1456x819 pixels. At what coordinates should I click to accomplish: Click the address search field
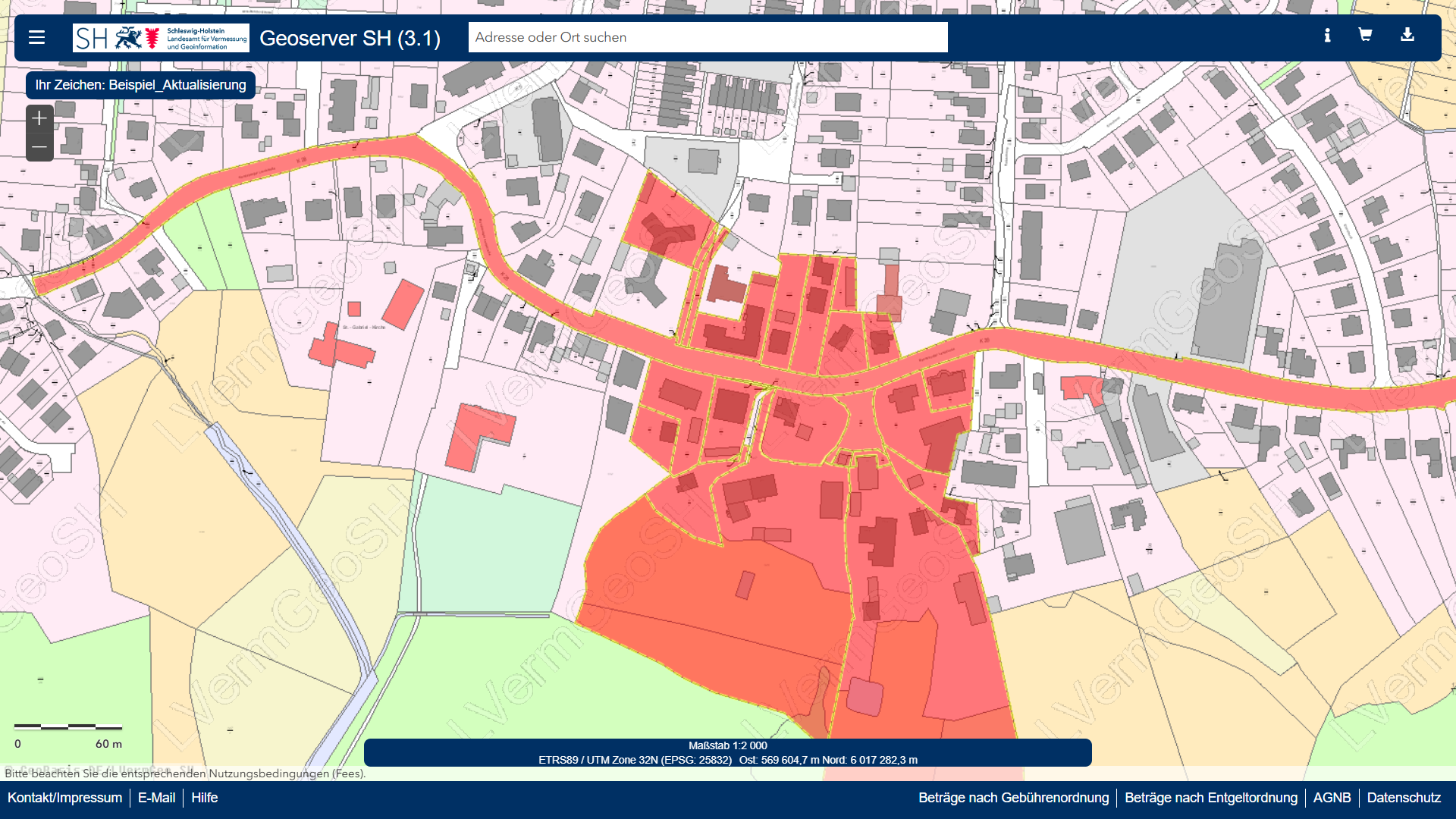point(708,37)
